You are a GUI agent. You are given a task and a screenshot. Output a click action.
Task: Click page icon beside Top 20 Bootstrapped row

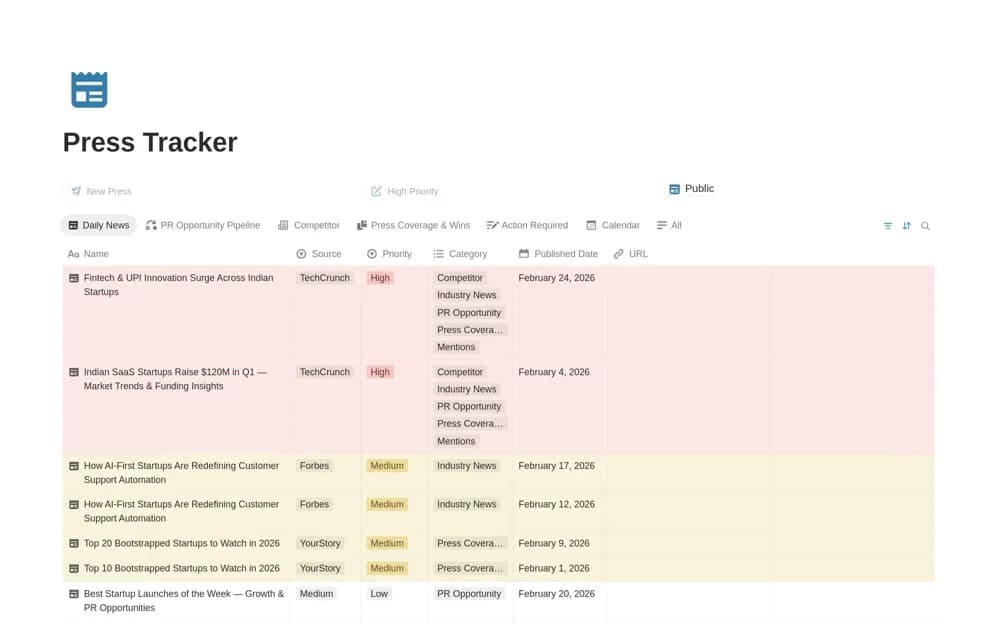click(x=74, y=544)
